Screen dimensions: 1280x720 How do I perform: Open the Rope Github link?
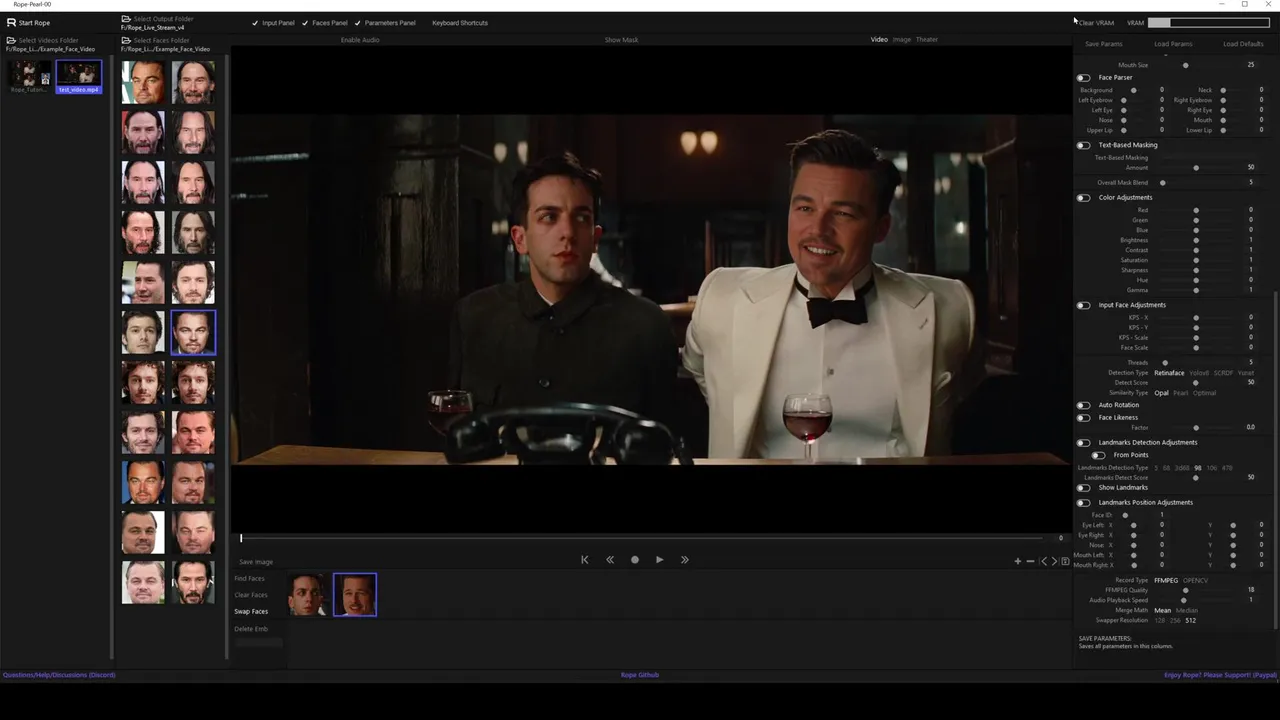point(640,675)
